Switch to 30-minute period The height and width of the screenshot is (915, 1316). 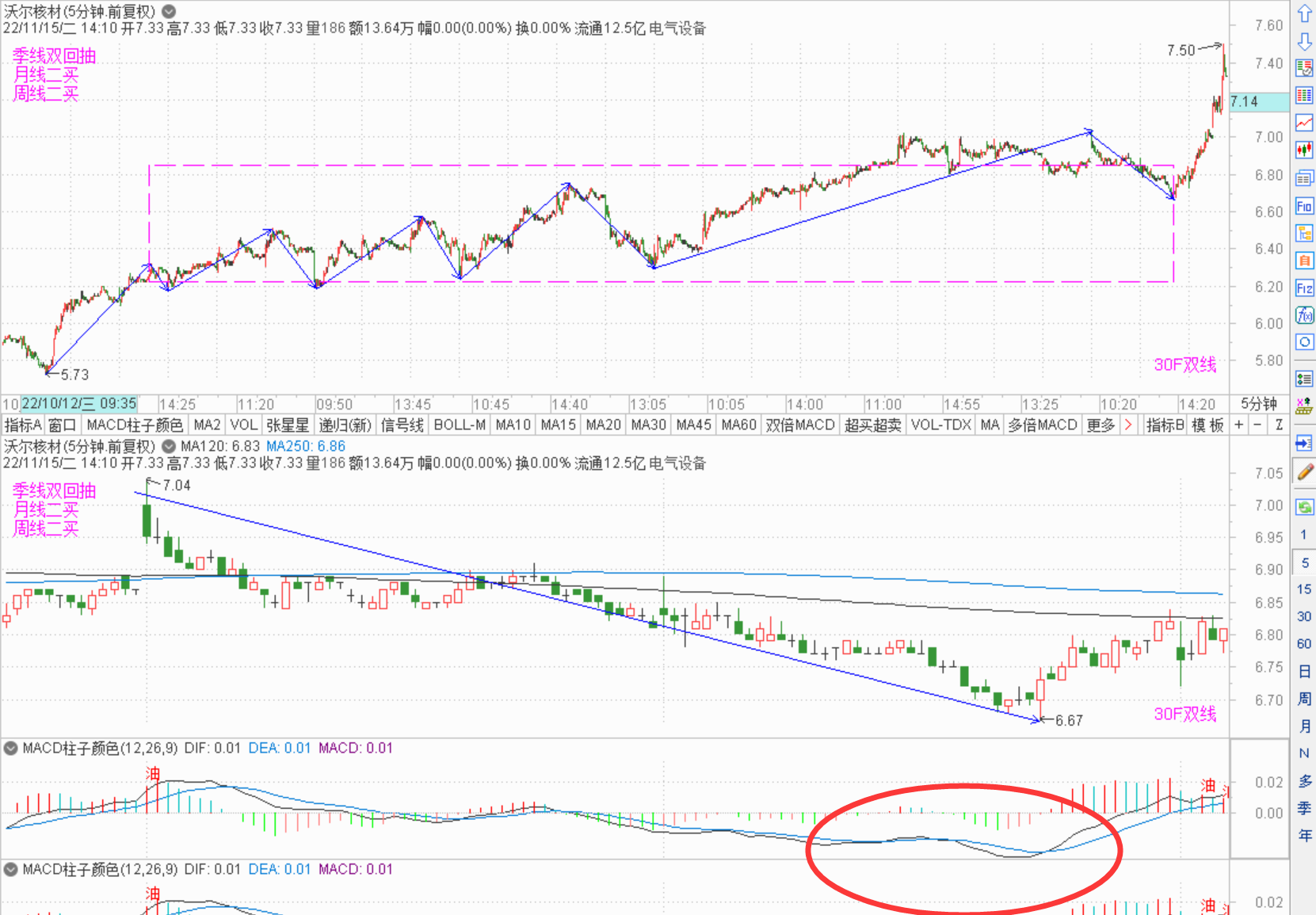[1304, 616]
